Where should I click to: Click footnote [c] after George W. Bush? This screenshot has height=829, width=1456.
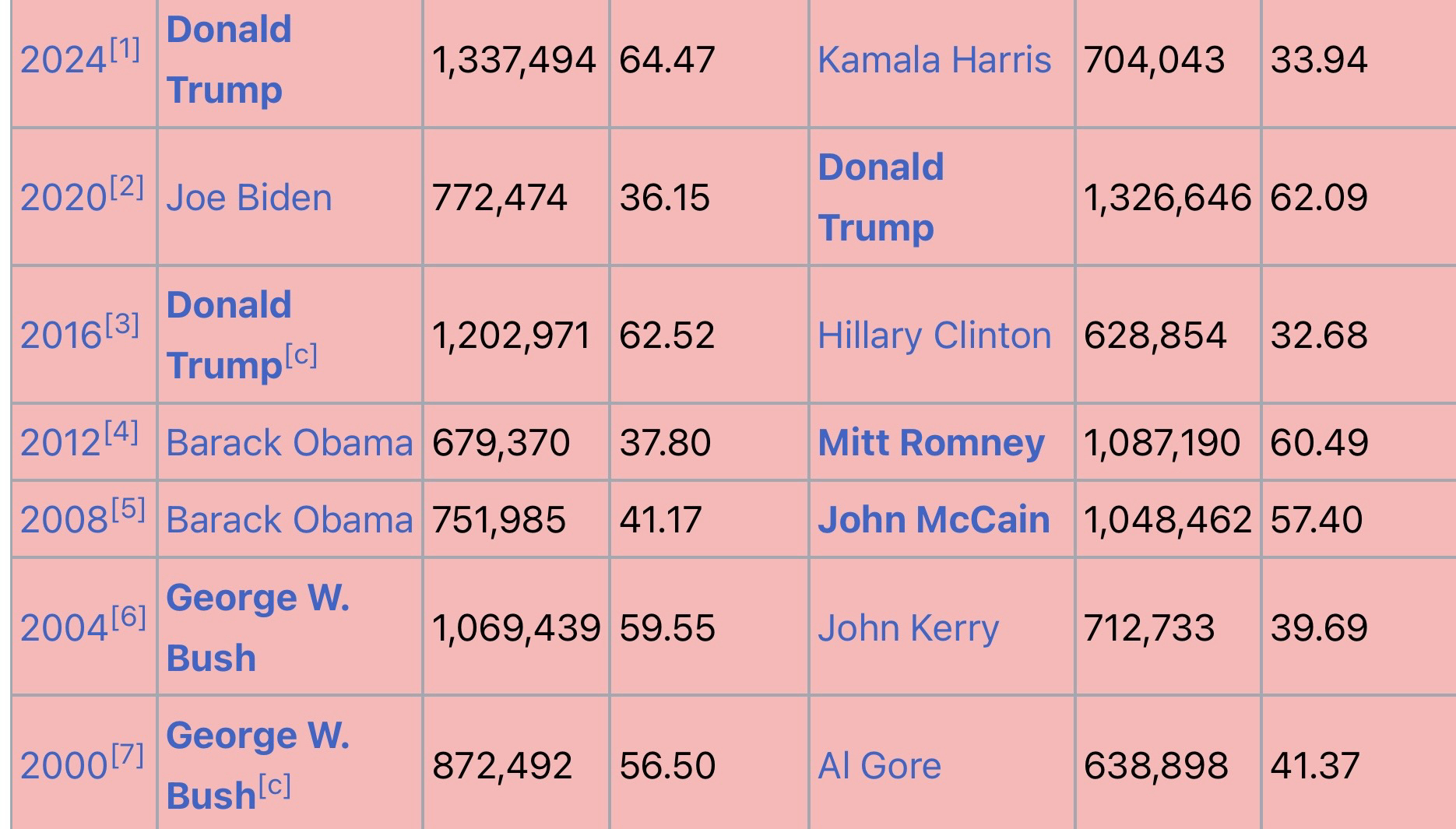[x=274, y=786]
